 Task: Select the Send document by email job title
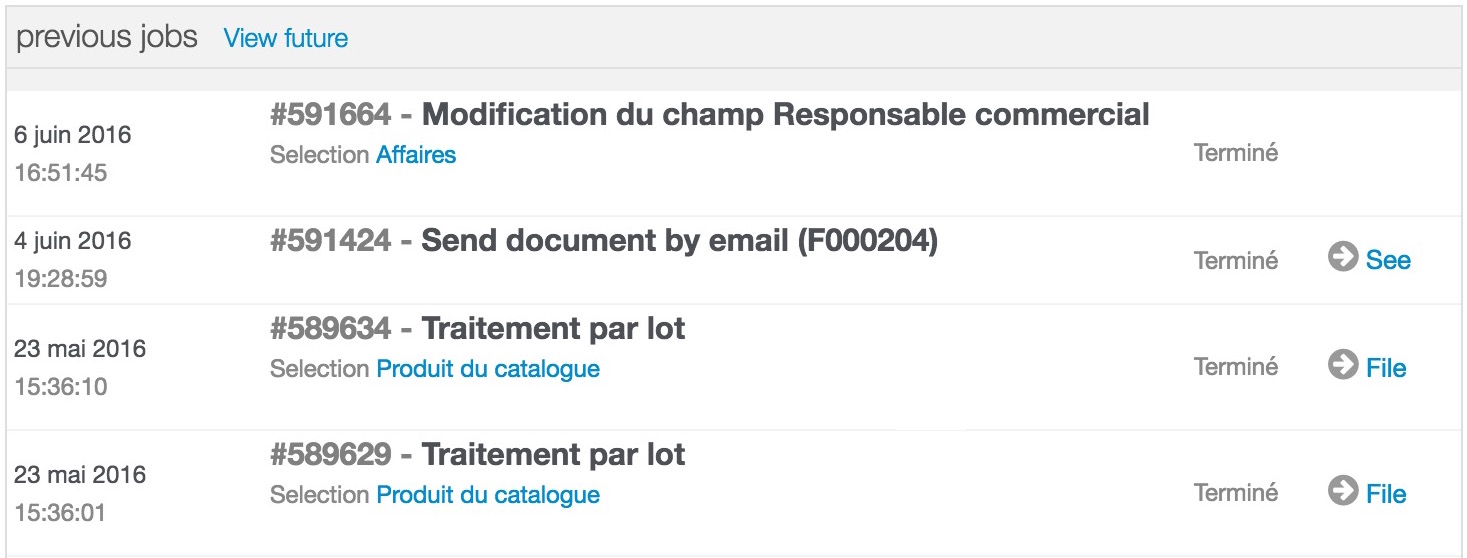tap(604, 241)
